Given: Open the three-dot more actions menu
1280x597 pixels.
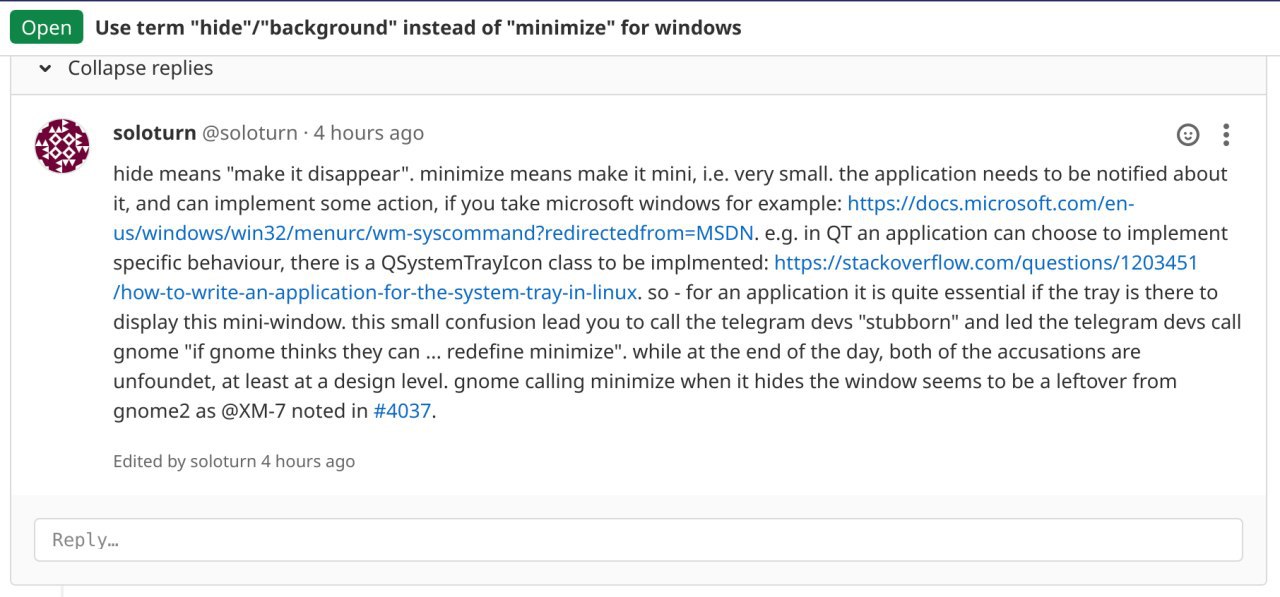Looking at the screenshot, I should [1226, 134].
